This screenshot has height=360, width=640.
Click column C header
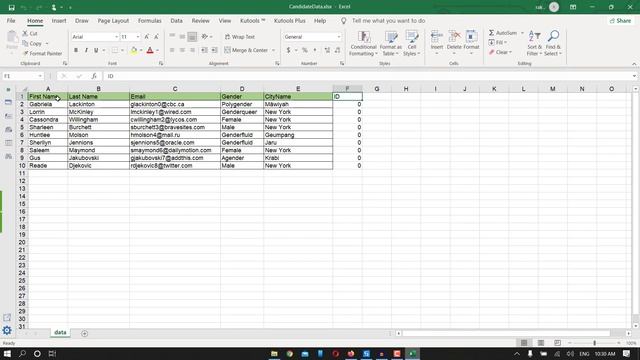pyautogui.click(x=175, y=89)
